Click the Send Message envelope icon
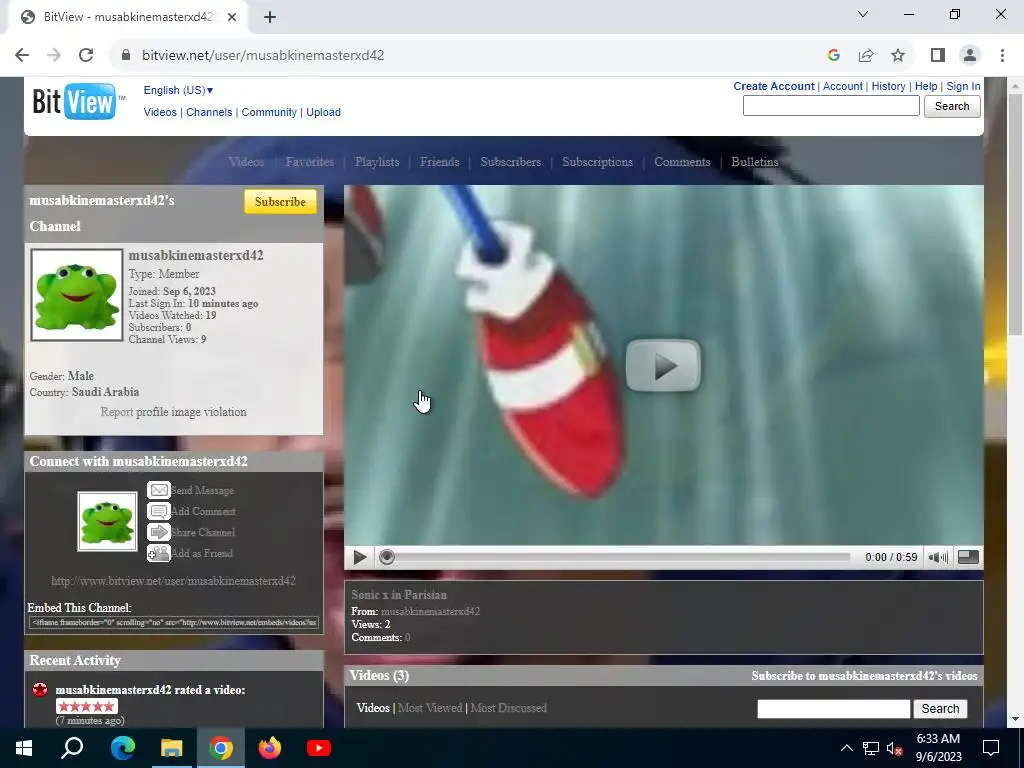The image size is (1024, 768). [159, 490]
